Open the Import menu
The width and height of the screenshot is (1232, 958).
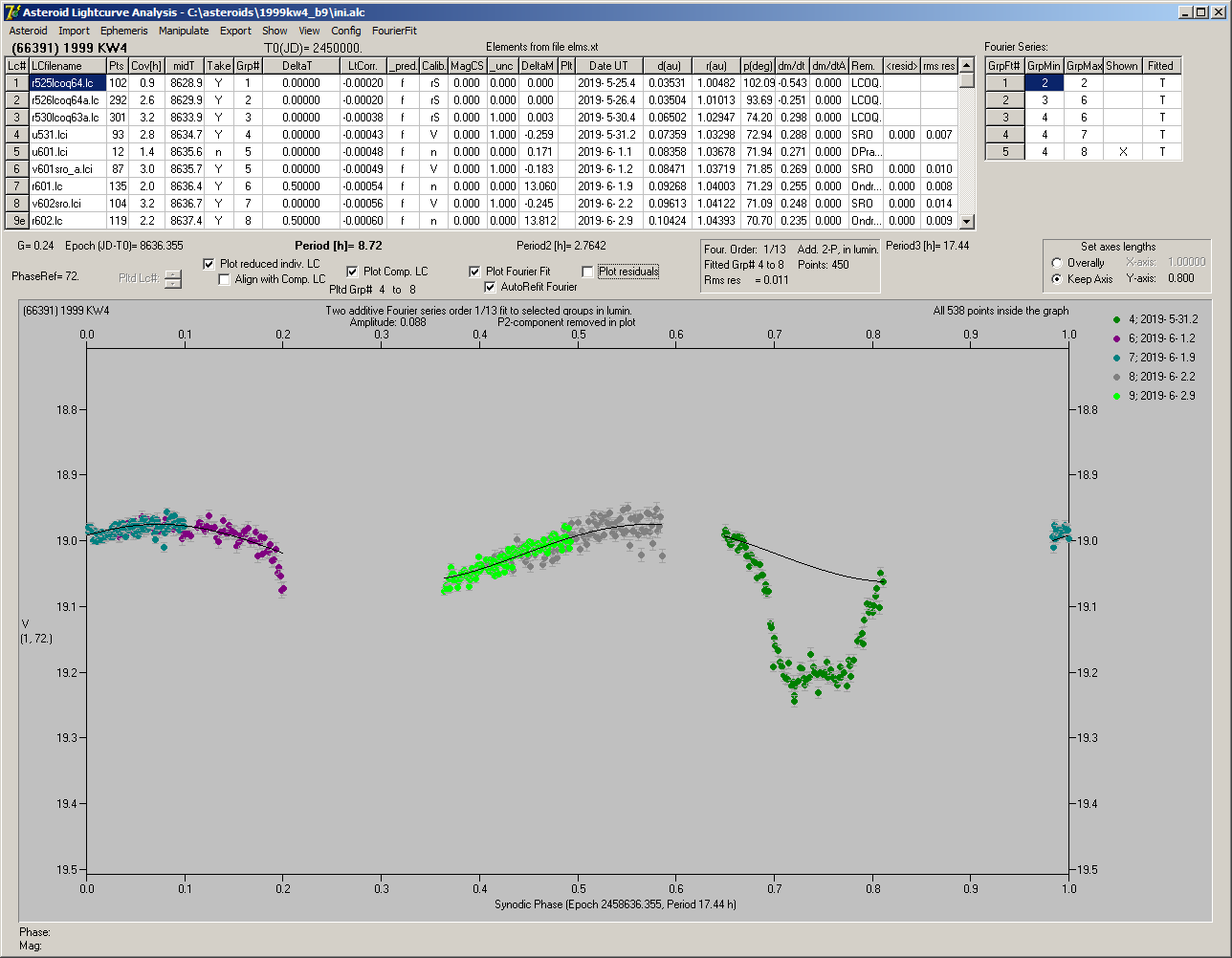point(74,31)
